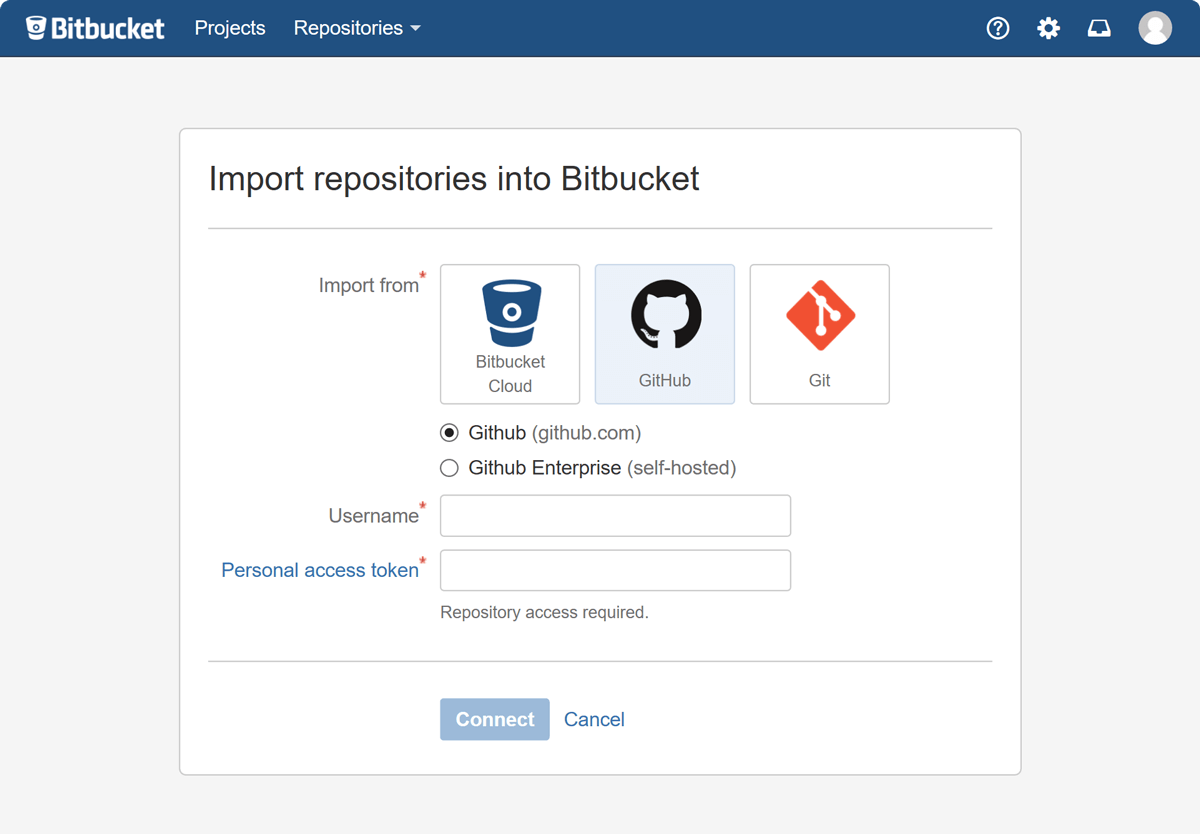
Task: Toggle the currently selected GitHub source radio
Action: click(449, 432)
